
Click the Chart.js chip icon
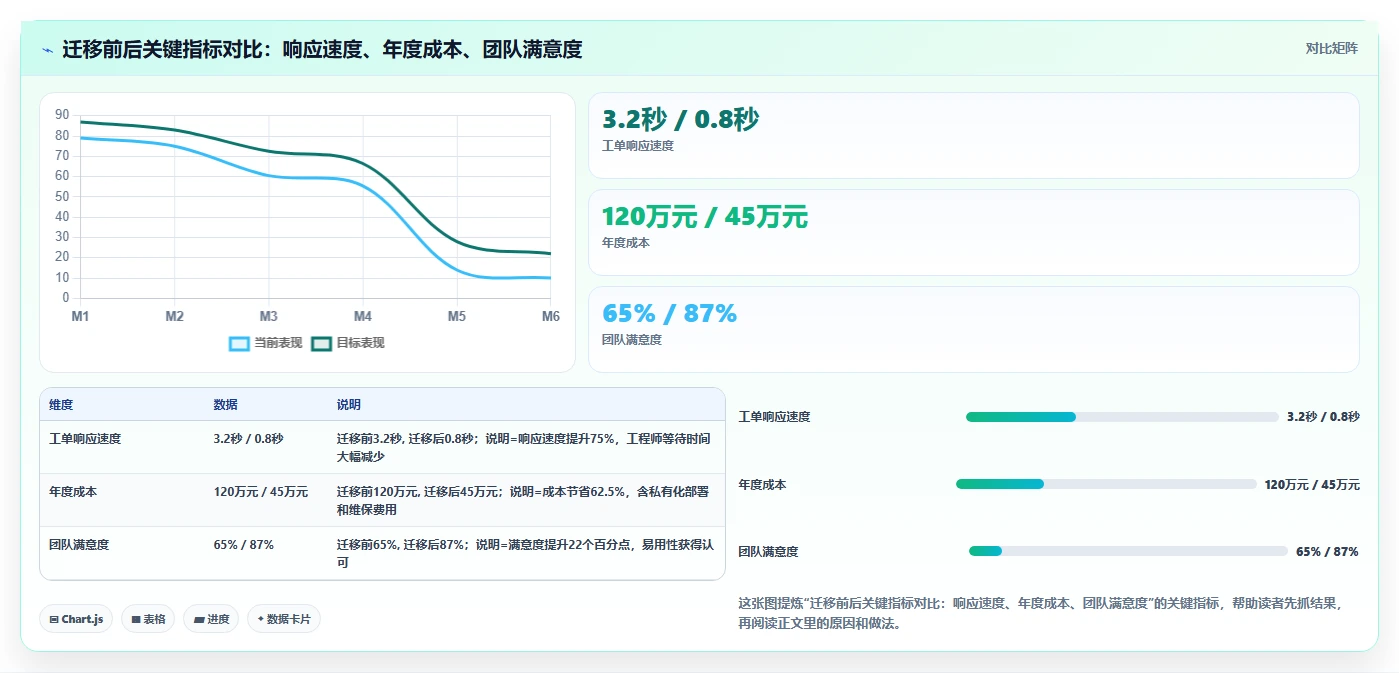click(x=54, y=620)
